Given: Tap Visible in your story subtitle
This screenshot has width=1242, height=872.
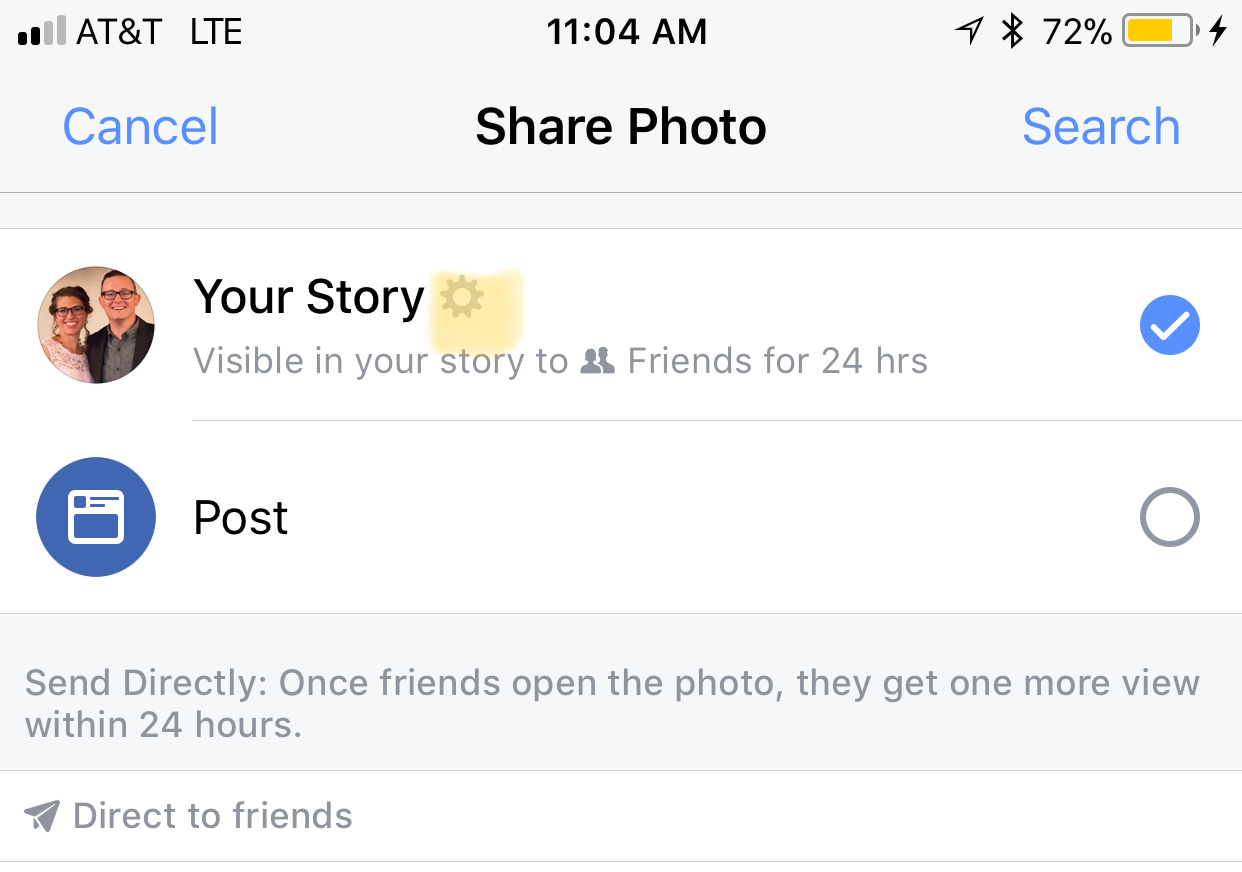Looking at the screenshot, I should pyautogui.click(x=380, y=361).
